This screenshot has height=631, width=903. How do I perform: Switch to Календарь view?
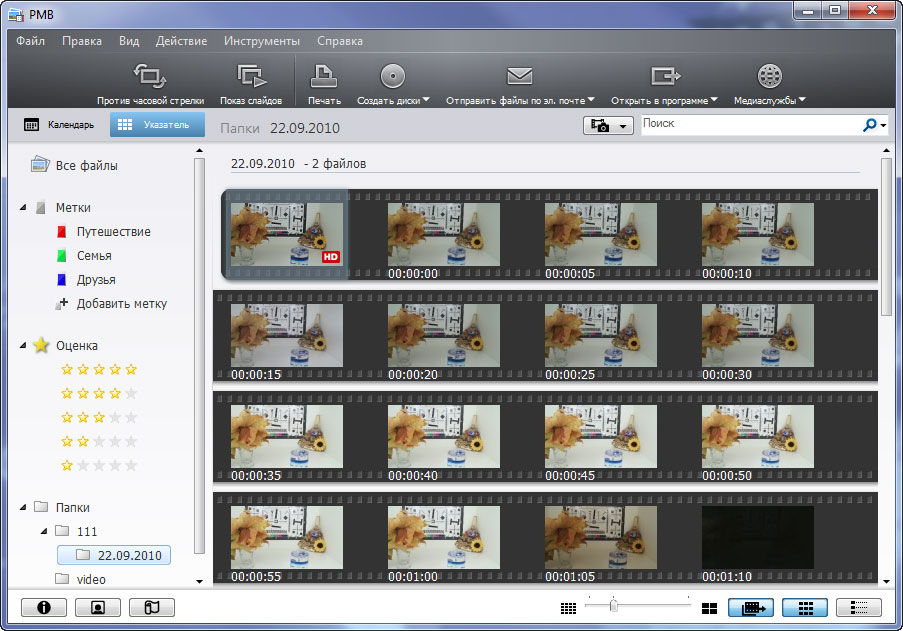59,124
